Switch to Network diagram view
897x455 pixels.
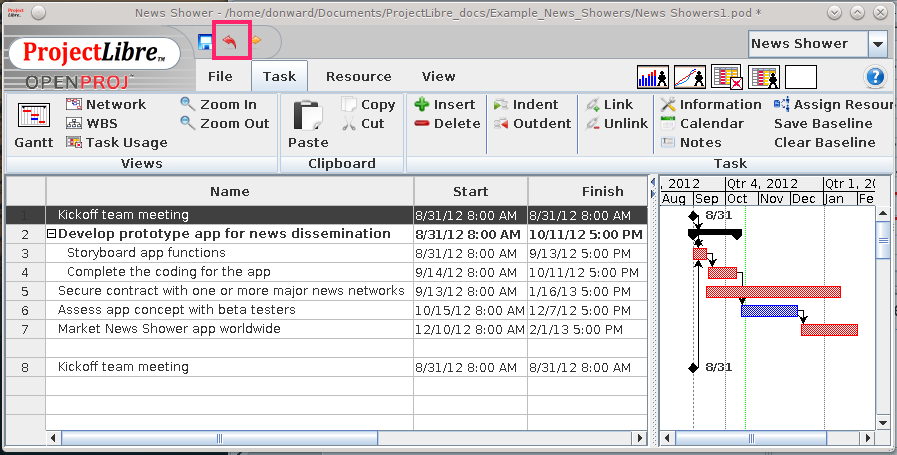coord(106,104)
